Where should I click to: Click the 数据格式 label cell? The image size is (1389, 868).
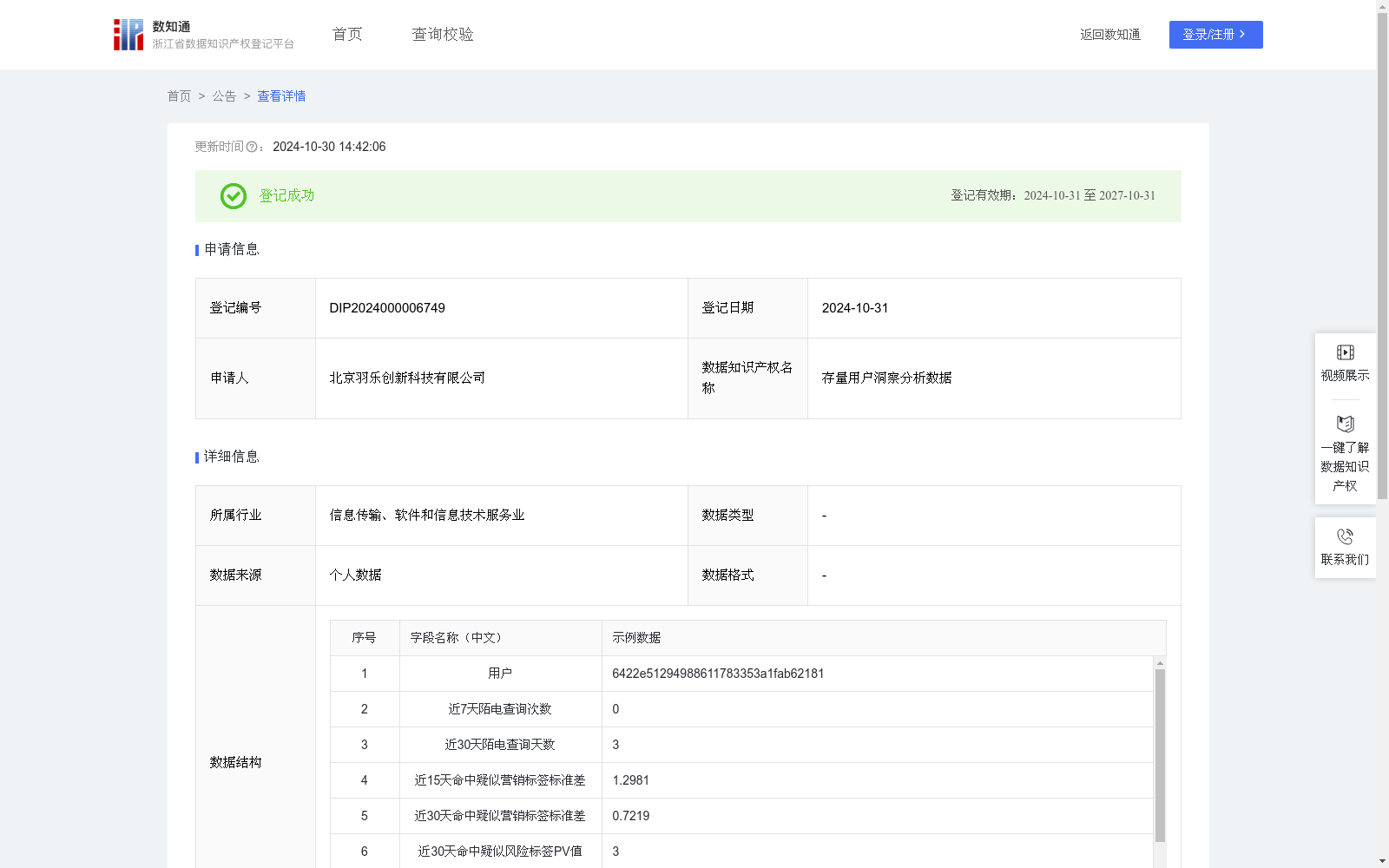[747, 575]
